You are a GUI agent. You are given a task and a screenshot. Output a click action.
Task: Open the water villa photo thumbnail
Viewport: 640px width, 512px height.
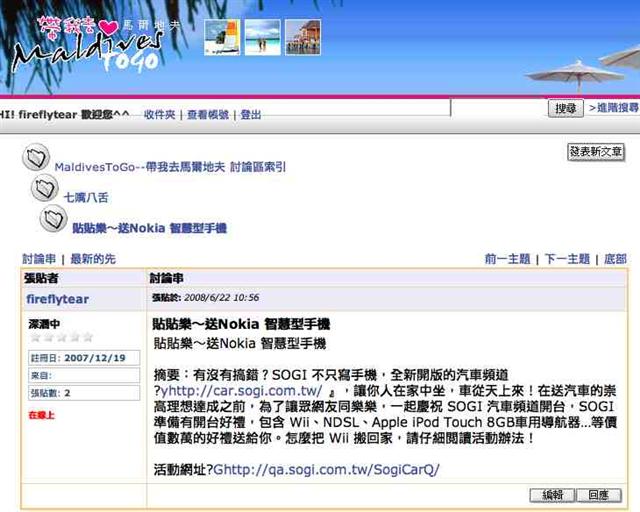[x=303, y=37]
